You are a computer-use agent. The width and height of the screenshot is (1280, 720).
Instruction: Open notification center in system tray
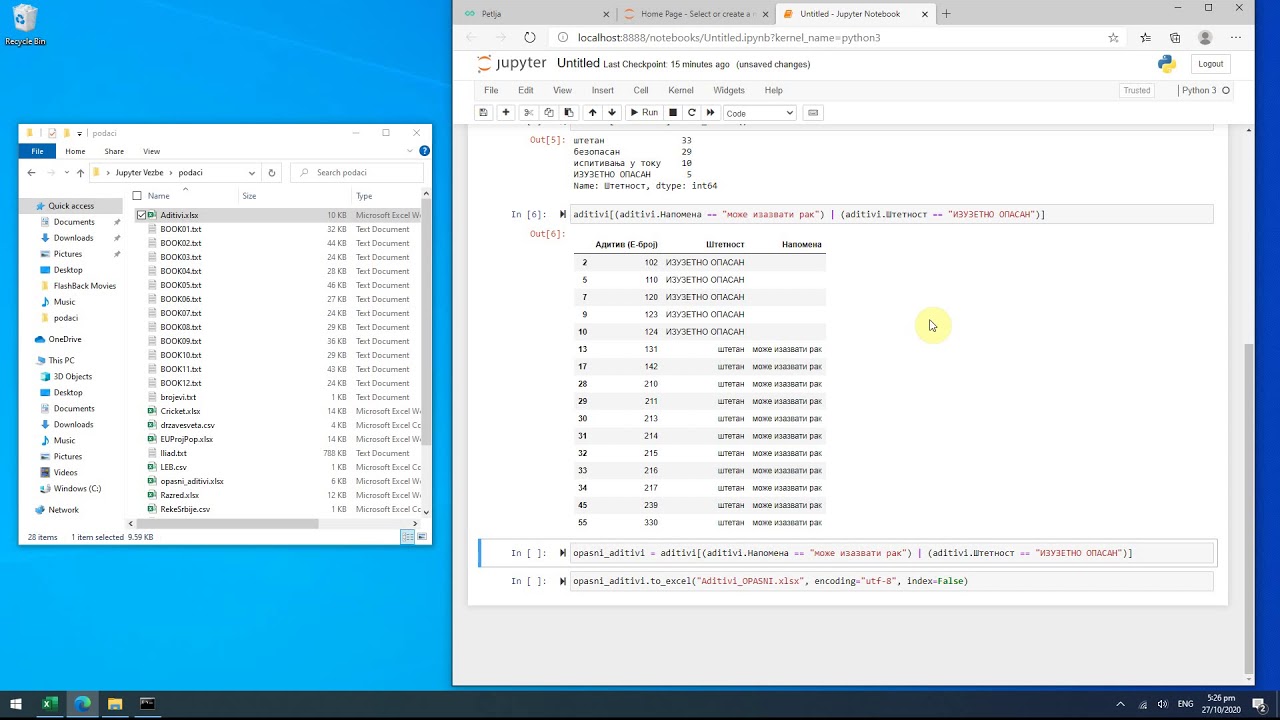(1260, 704)
